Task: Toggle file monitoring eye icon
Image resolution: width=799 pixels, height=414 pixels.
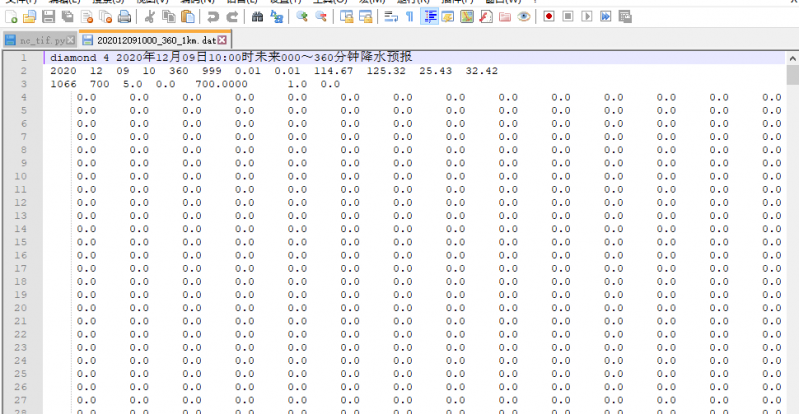Action: point(523,17)
